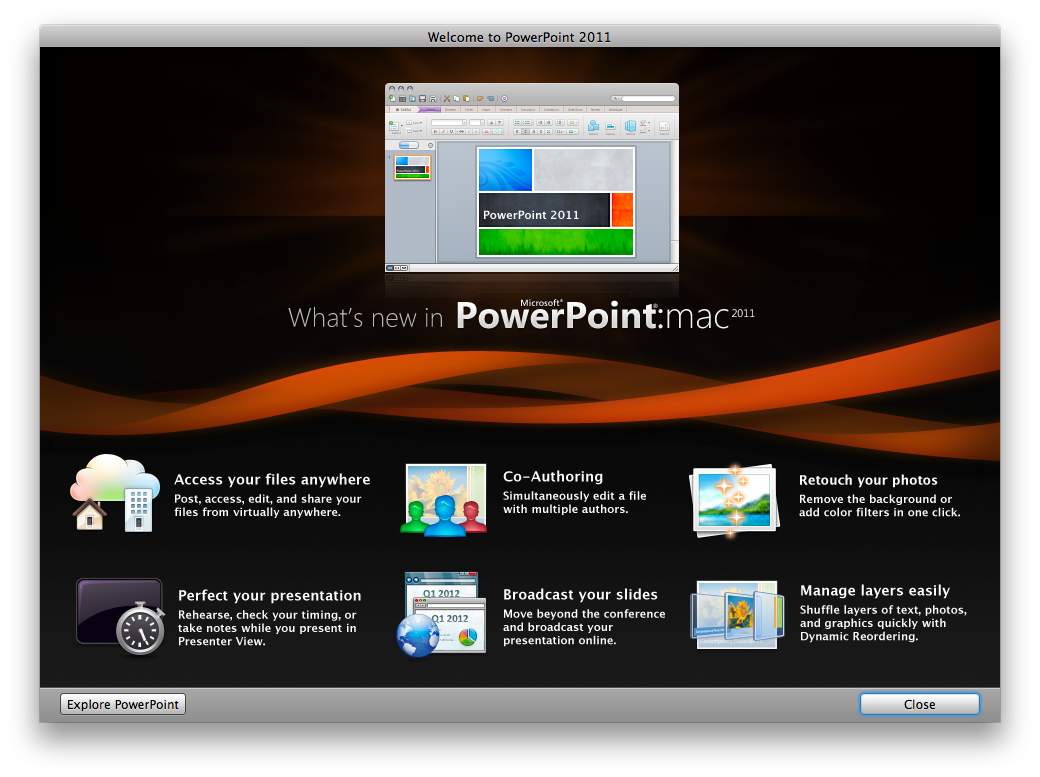Close the welcome dialog with Close button

919,704
